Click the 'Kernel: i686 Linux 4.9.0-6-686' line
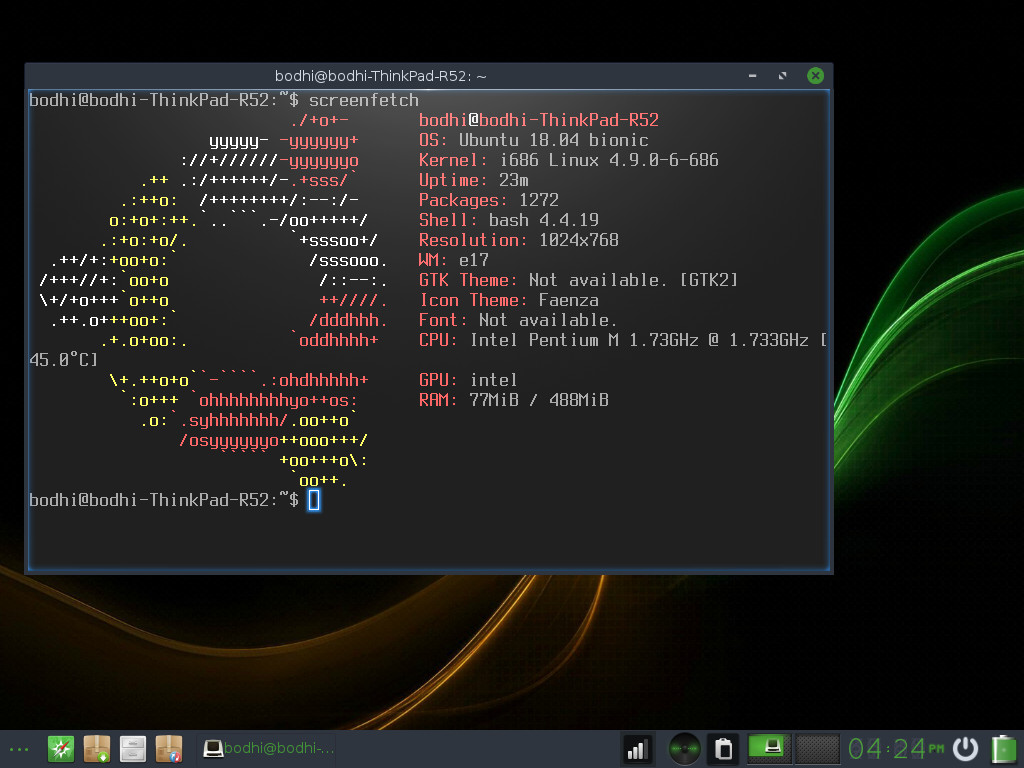The image size is (1024, 768). [x=569, y=160]
